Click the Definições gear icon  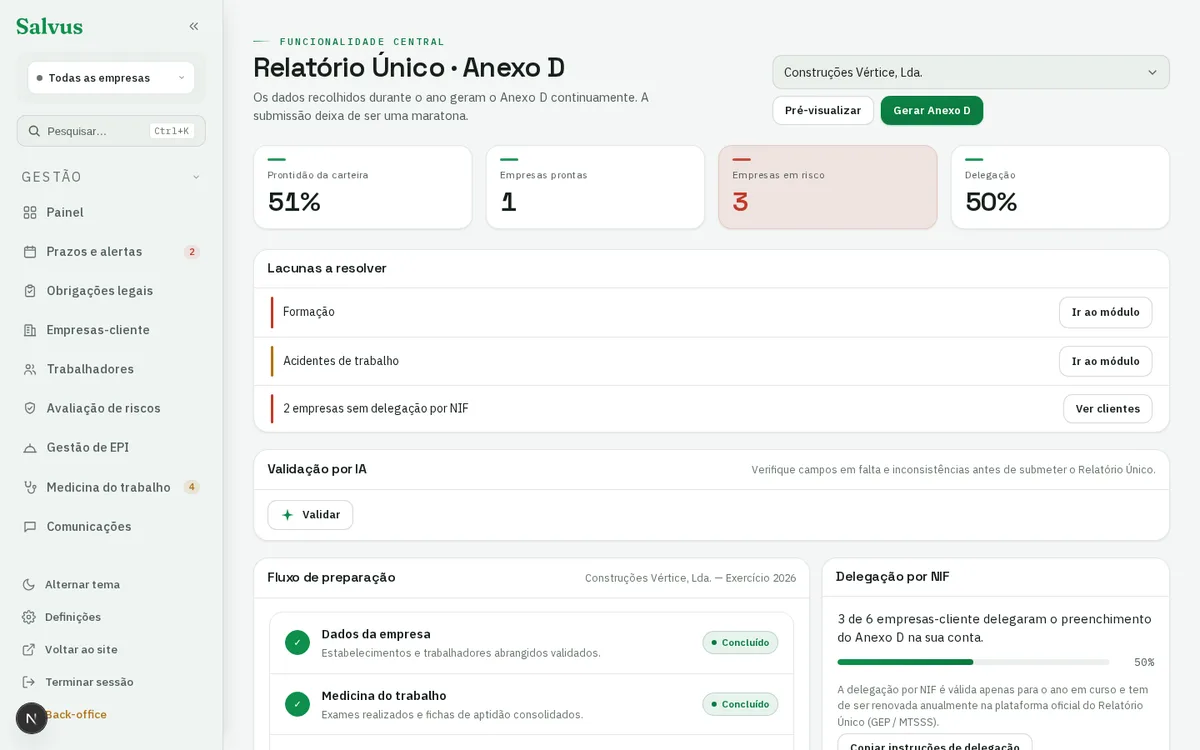point(29,617)
